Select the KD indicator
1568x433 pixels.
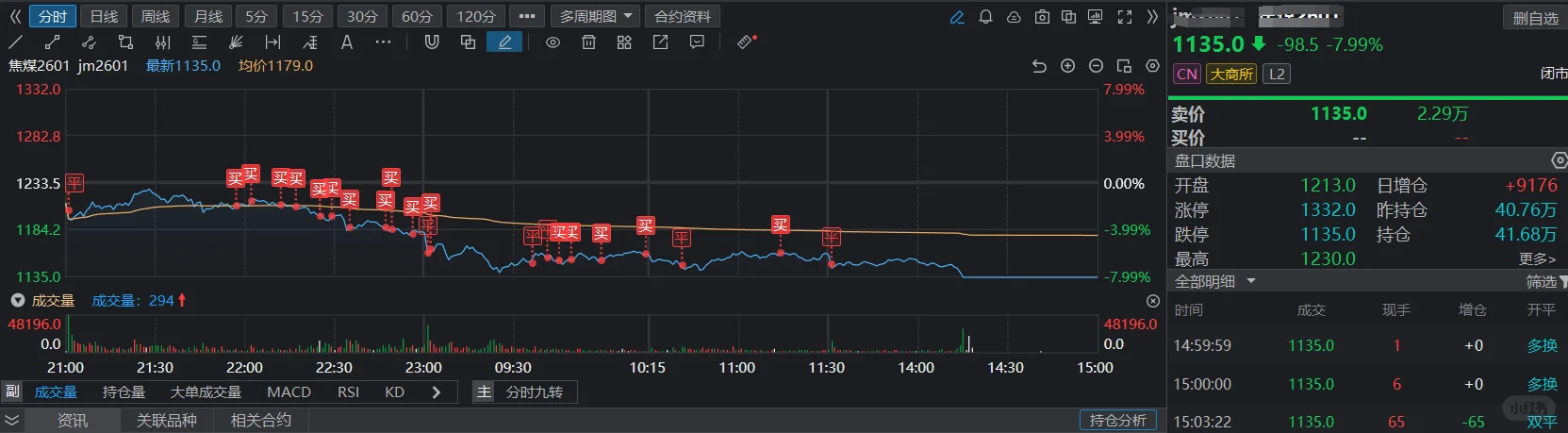point(394,392)
